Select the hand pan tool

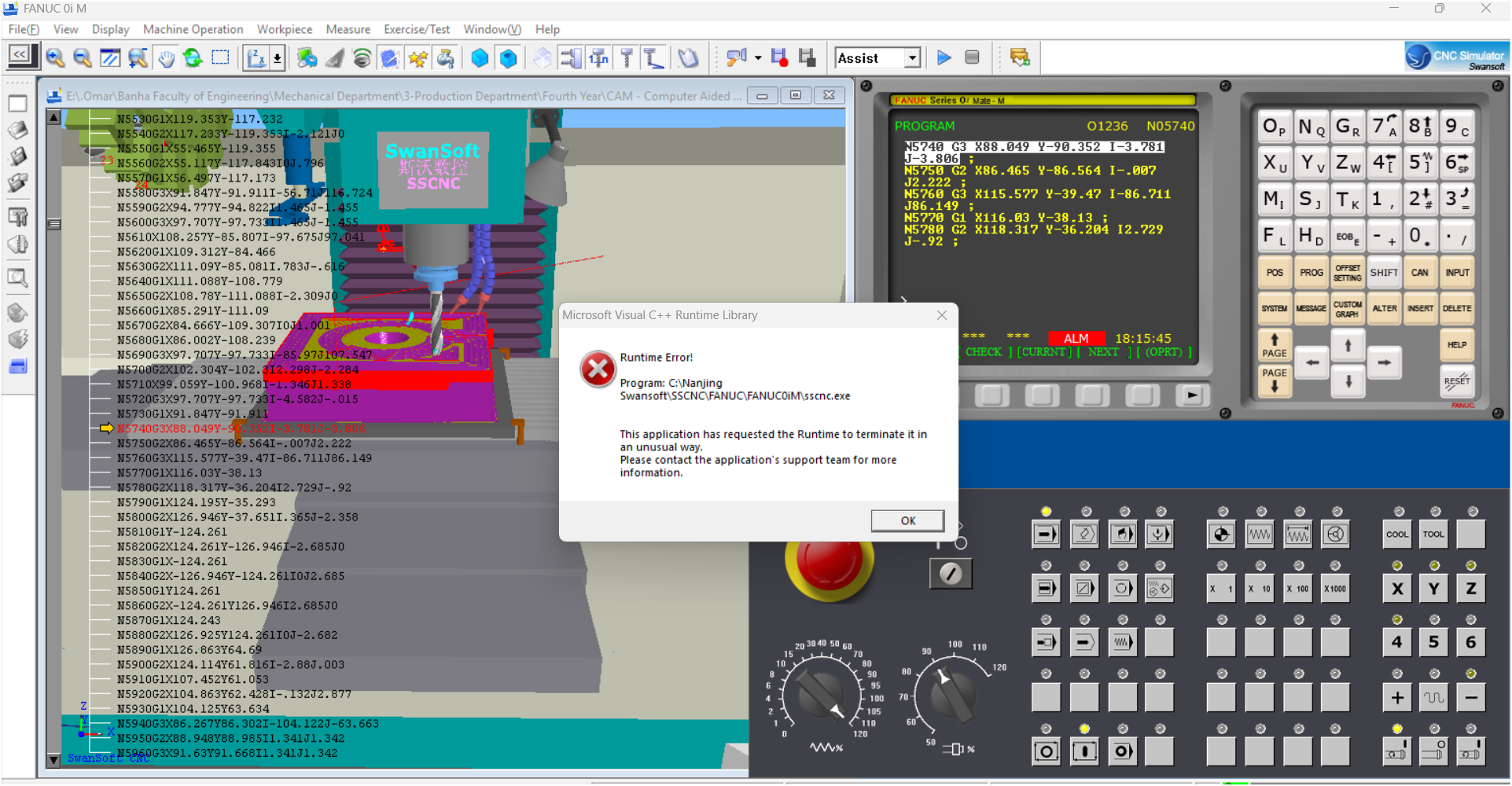pyautogui.click(x=166, y=57)
